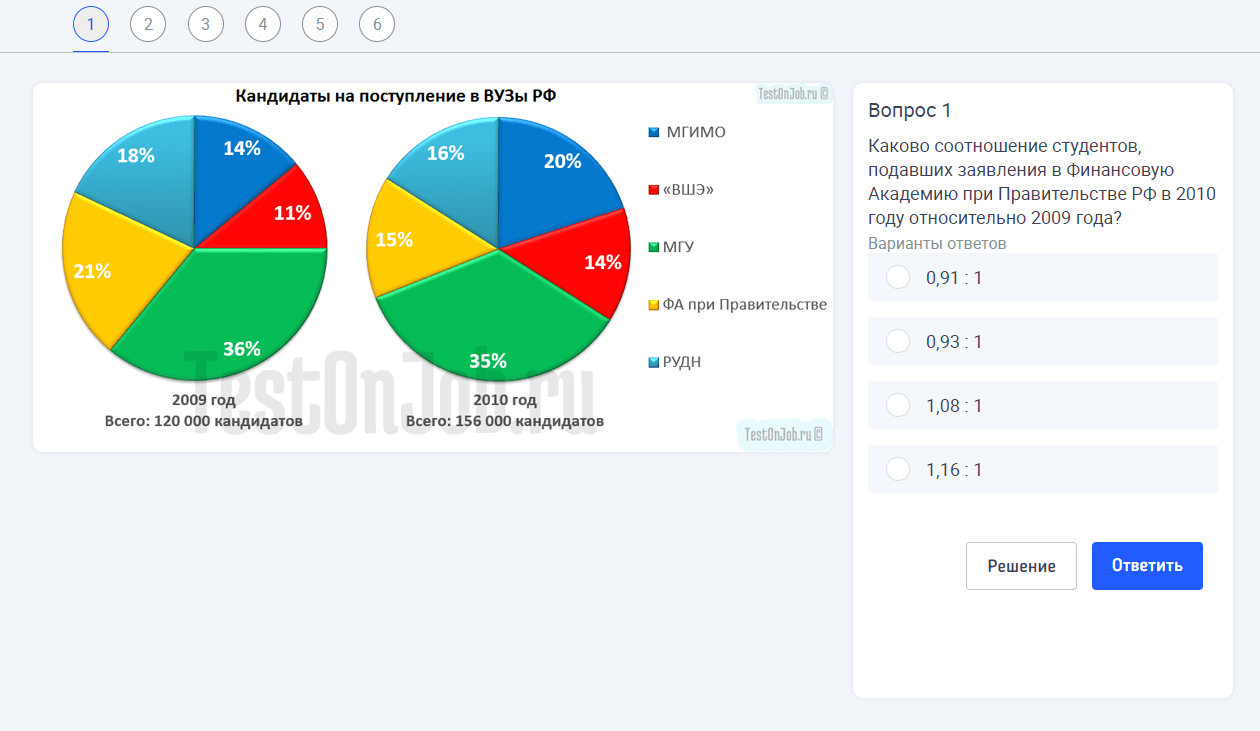Click the yellow ФА при Правительстве legend marker

click(x=654, y=305)
